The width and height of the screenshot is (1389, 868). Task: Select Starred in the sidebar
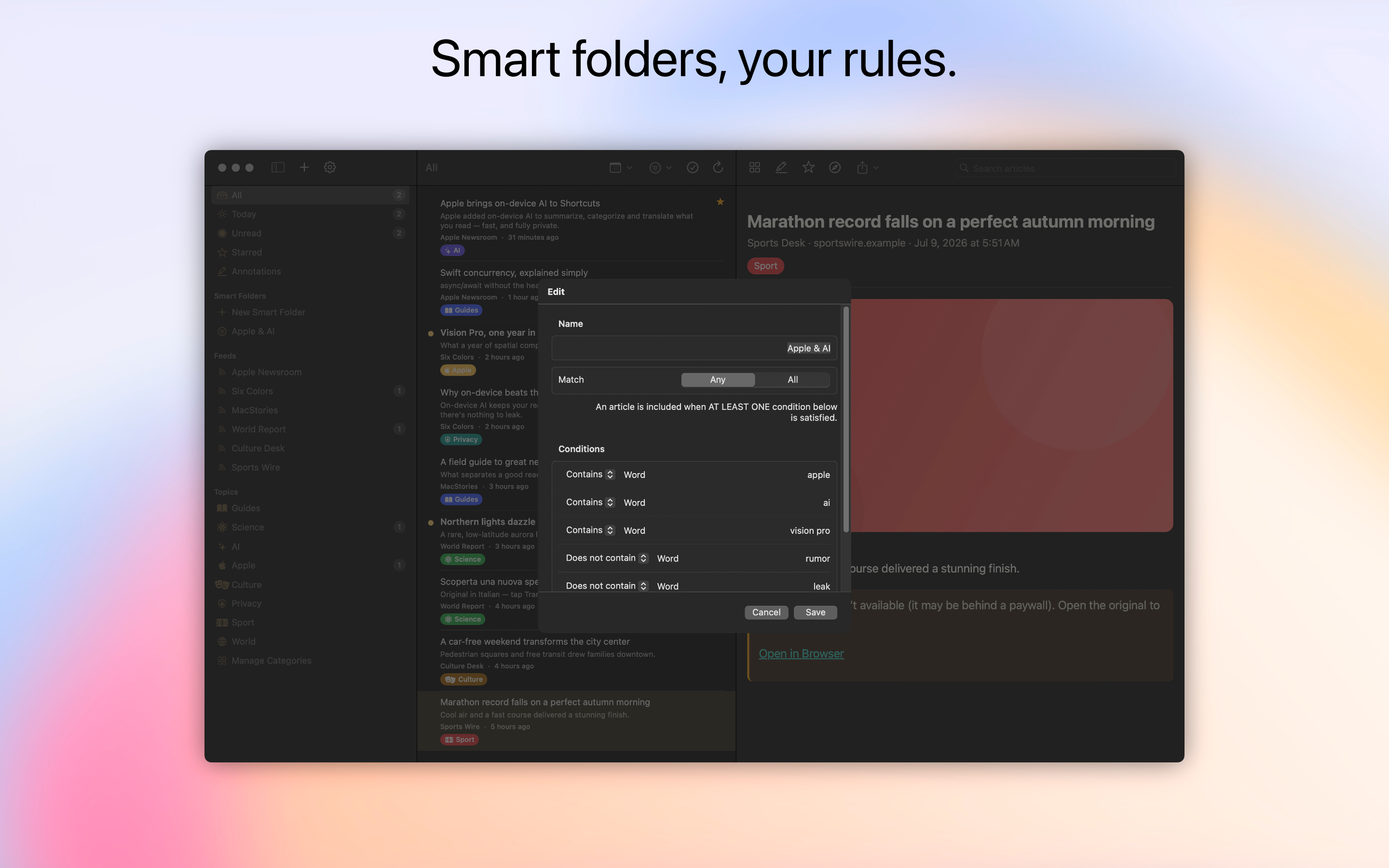310,252
